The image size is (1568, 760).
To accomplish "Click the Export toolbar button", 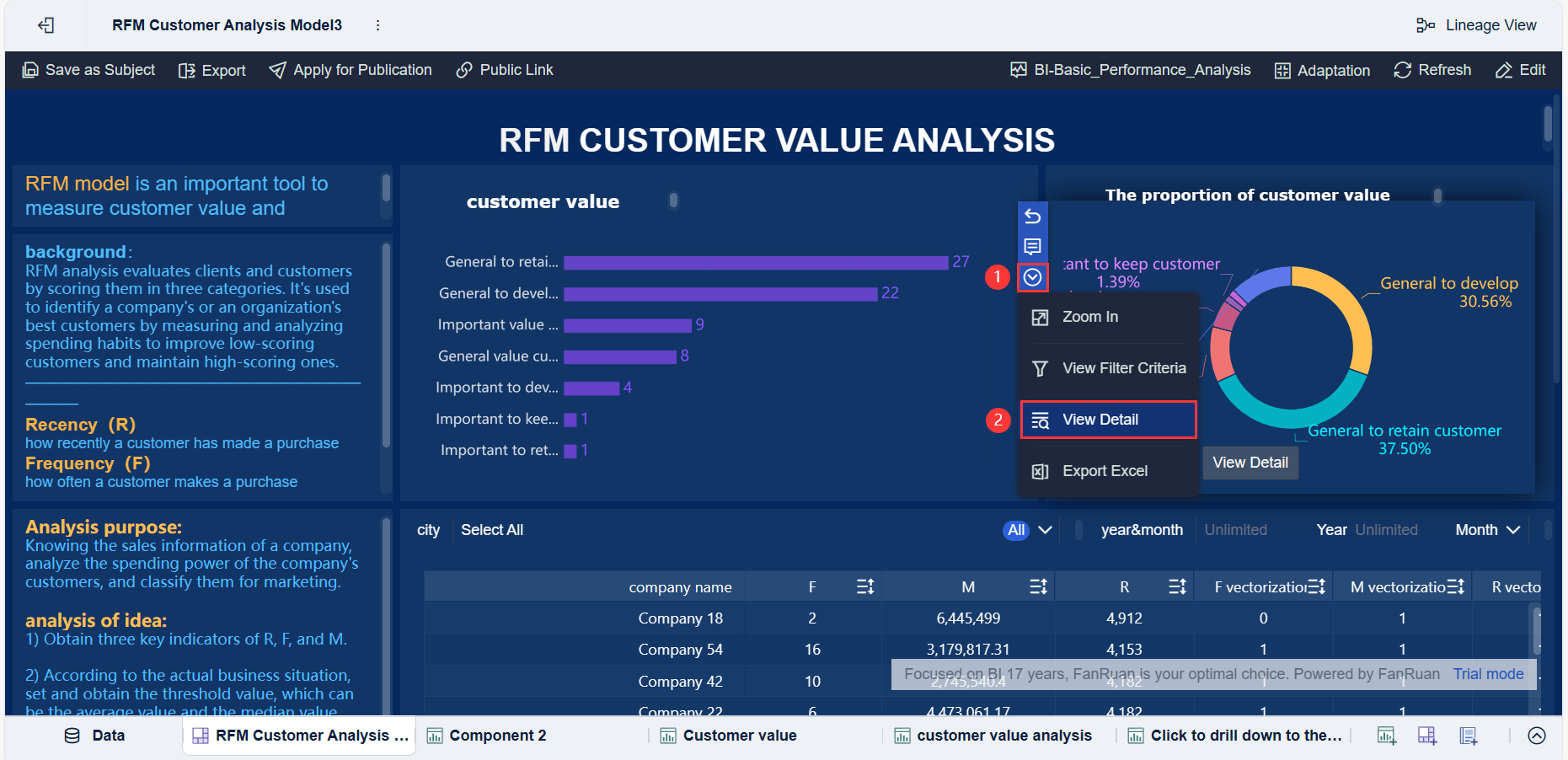I will (x=212, y=71).
